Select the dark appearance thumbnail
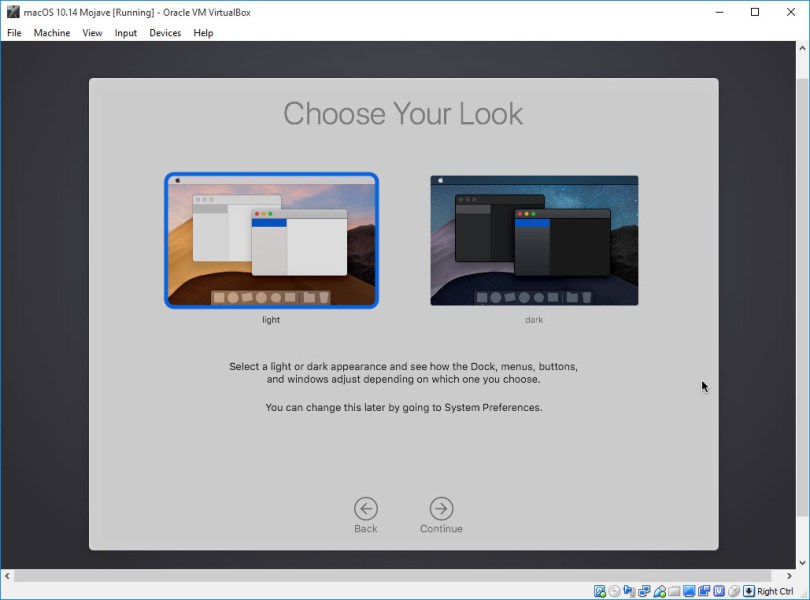The width and height of the screenshot is (810, 600). [x=534, y=240]
